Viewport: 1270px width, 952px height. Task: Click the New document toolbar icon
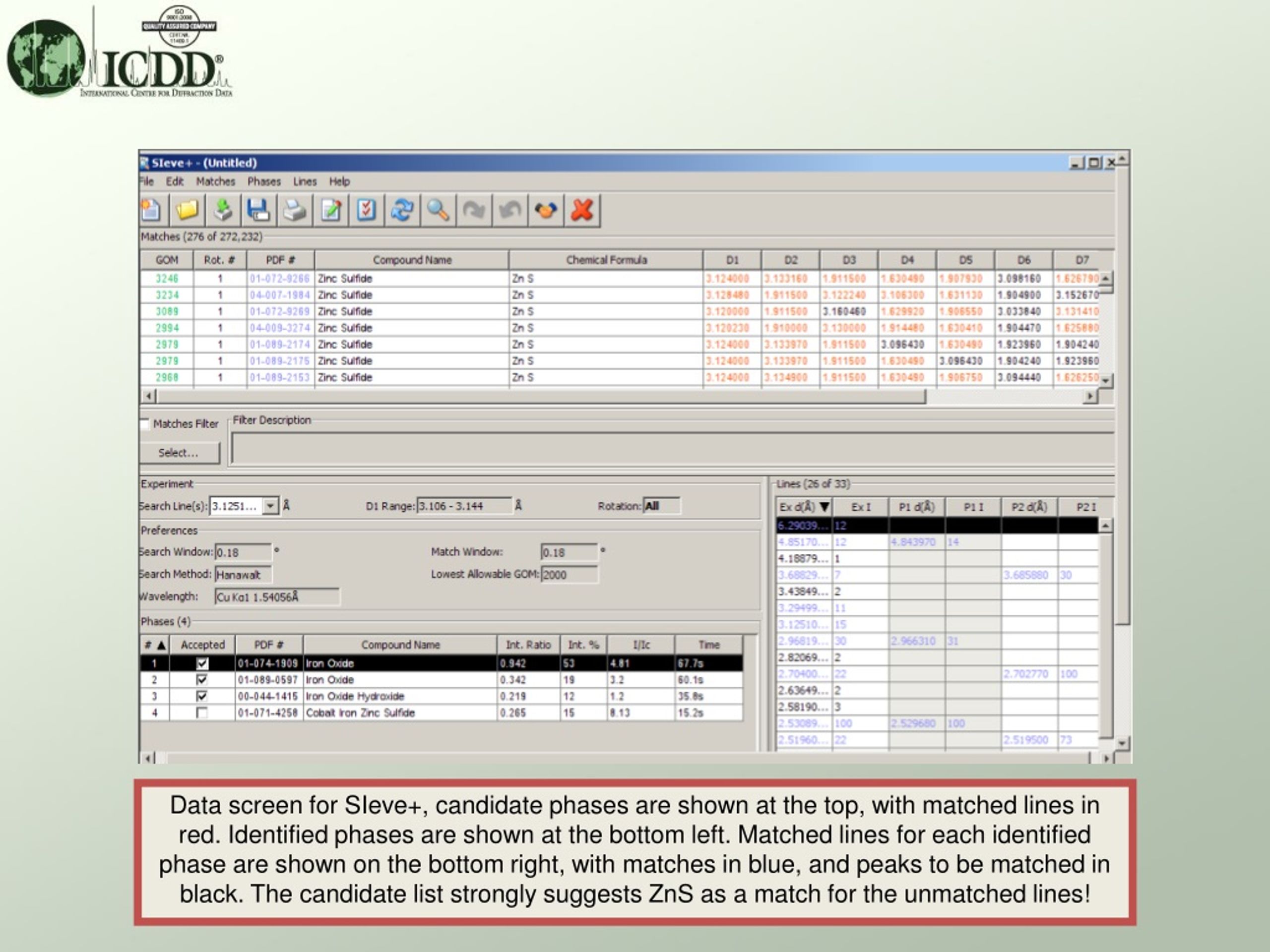click(151, 210)
